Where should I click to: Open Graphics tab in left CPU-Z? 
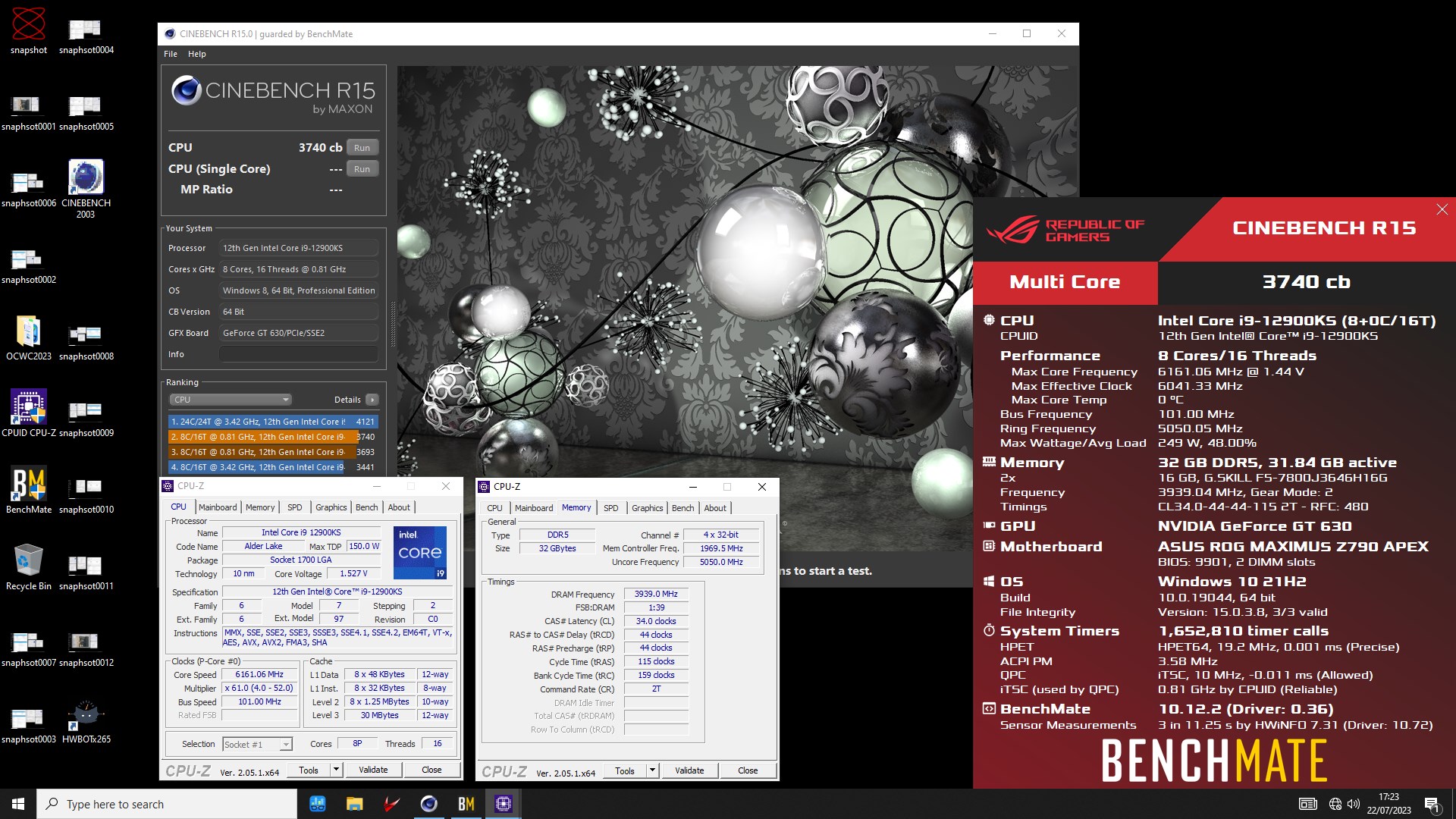(331, 507)
